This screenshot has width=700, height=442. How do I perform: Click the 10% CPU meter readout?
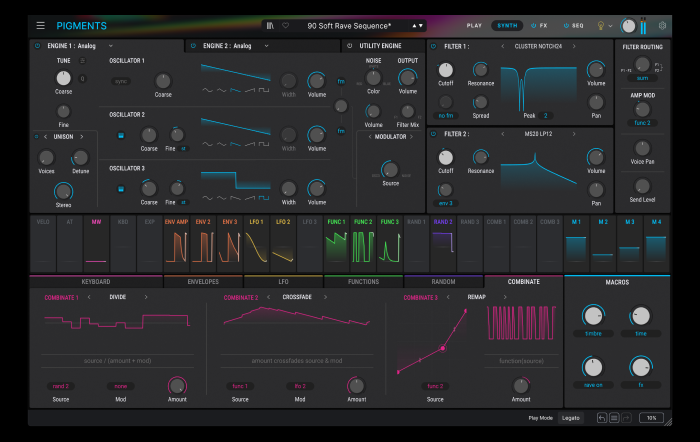[x=652, y=418]
